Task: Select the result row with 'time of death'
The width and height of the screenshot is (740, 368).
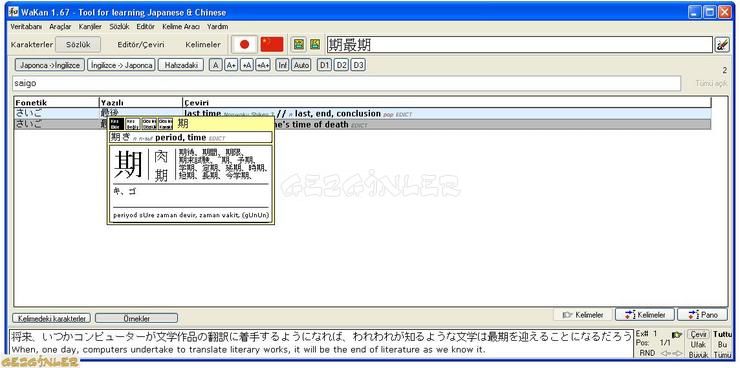Action: pyautogui.click(x=362, y=125)
